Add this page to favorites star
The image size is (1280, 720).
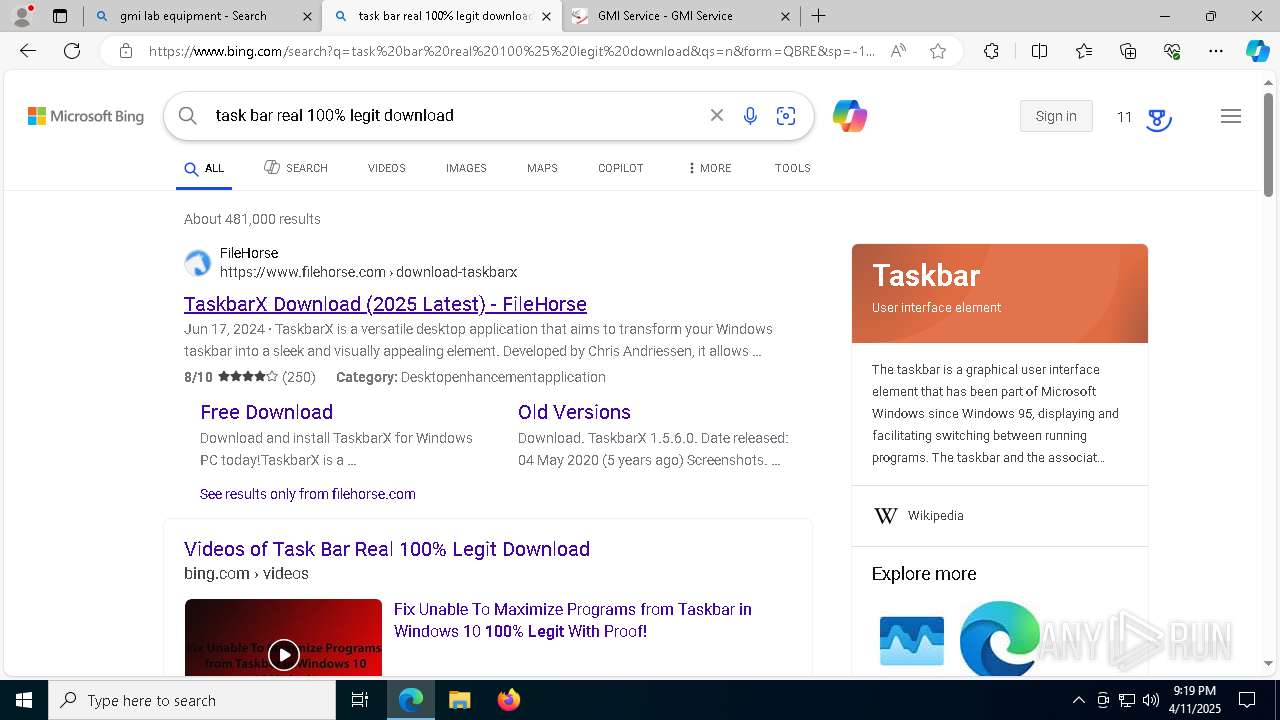[x=938, y=51]
